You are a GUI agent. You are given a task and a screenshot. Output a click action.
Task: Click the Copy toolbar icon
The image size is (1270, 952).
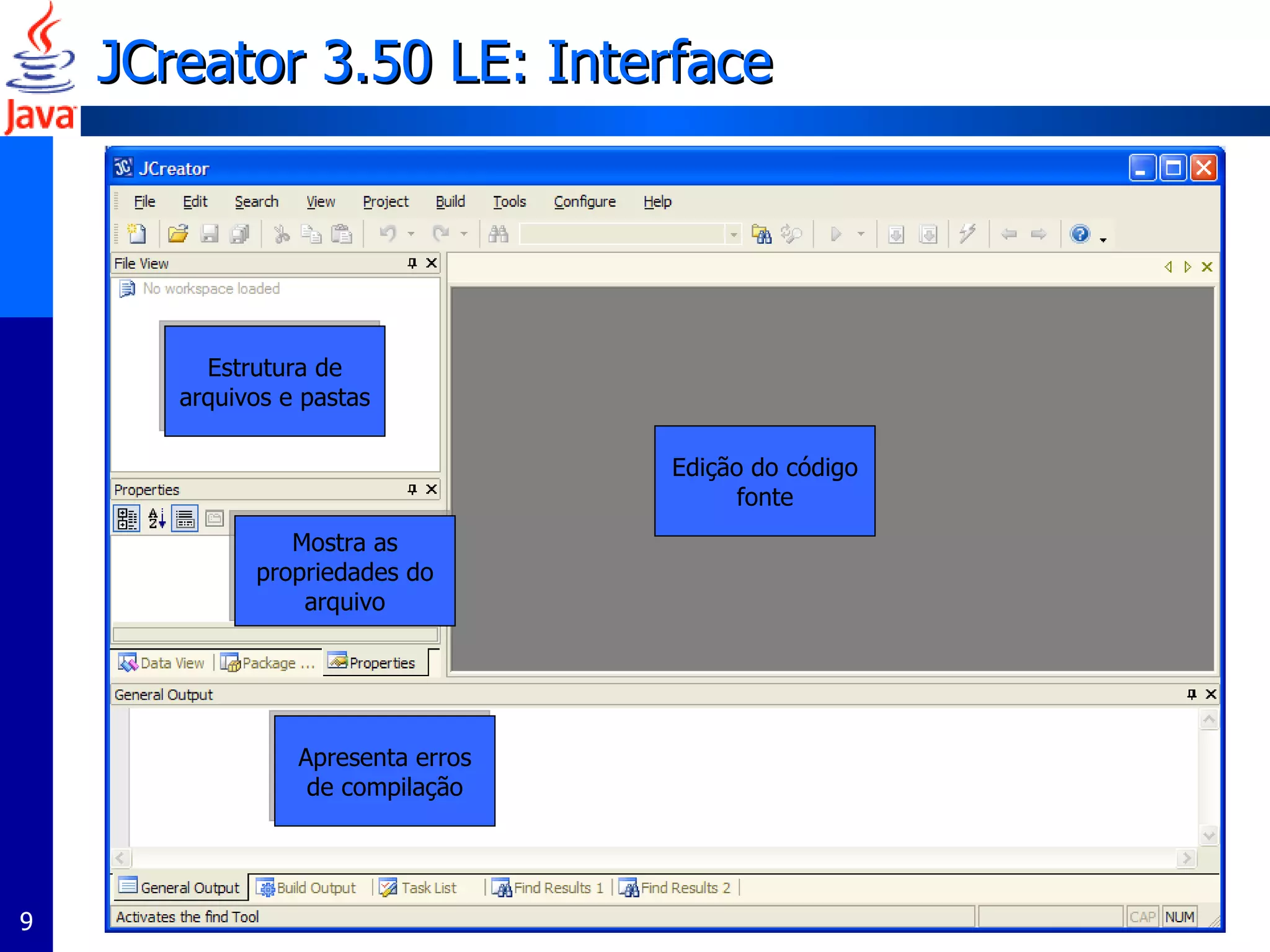click(311, 234)
